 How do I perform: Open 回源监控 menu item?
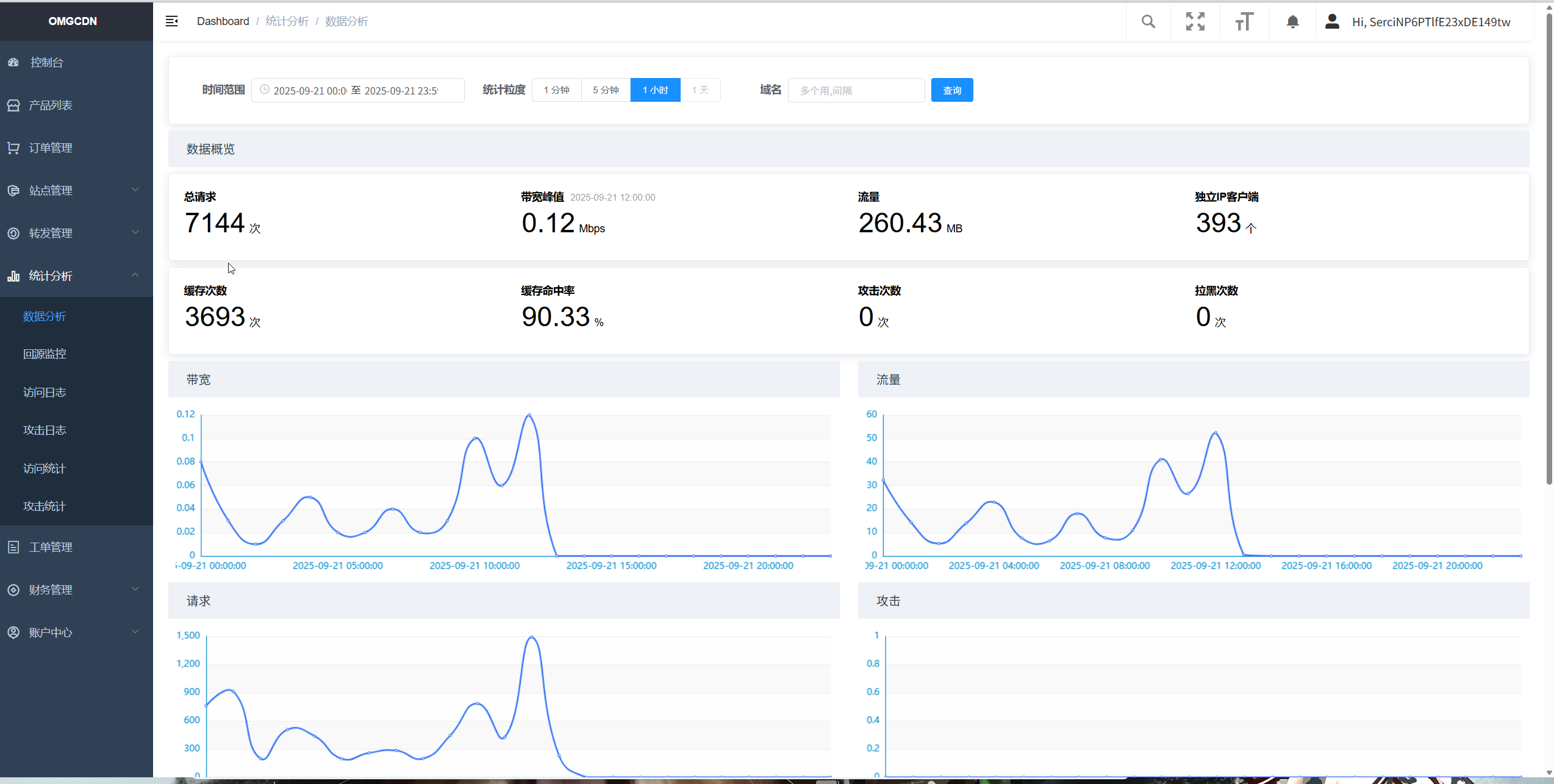(45, 354)
